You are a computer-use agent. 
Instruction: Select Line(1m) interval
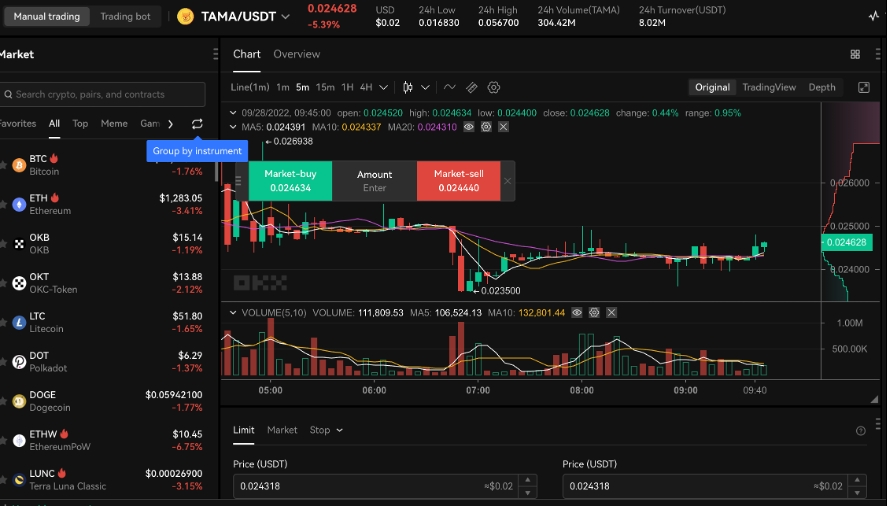pyautogui.click(x=250, y=87)
